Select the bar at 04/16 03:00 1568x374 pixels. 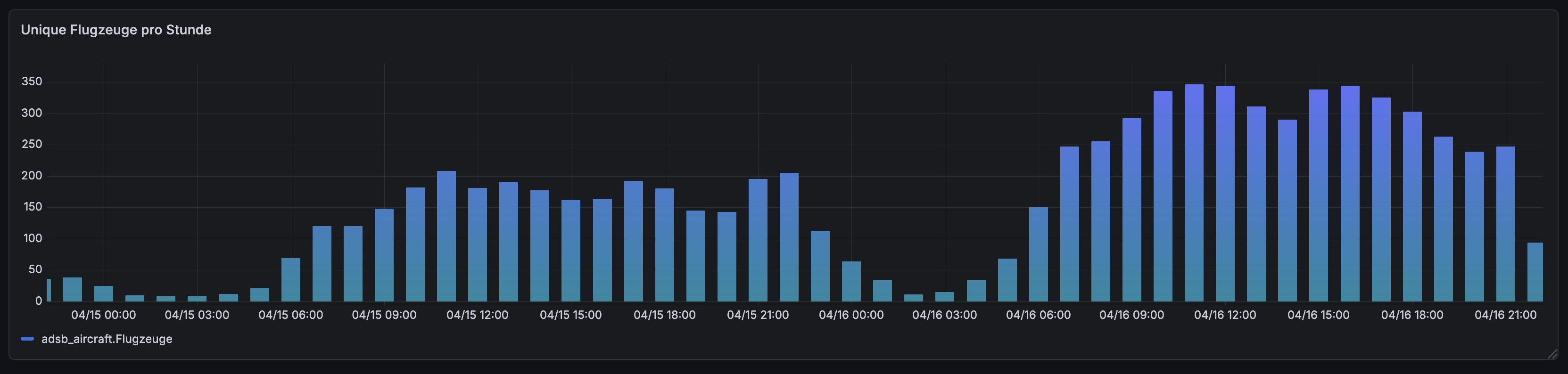click(x=945, y=297)
